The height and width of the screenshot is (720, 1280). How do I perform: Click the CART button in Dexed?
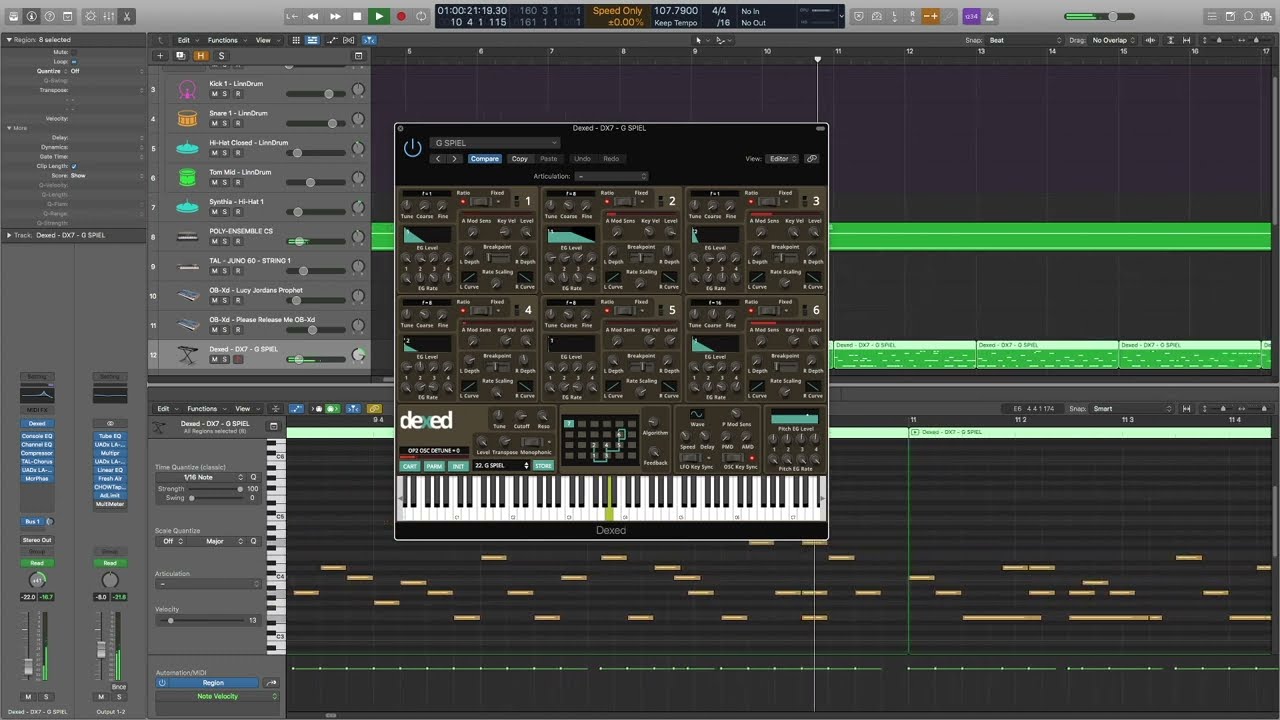click(x=409, y=466)
